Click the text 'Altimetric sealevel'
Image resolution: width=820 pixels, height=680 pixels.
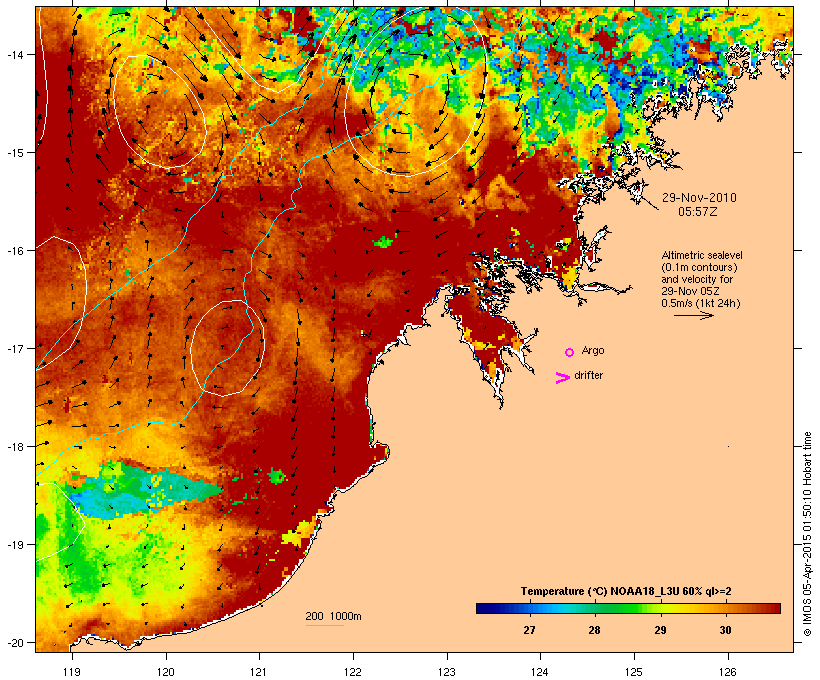702,255
